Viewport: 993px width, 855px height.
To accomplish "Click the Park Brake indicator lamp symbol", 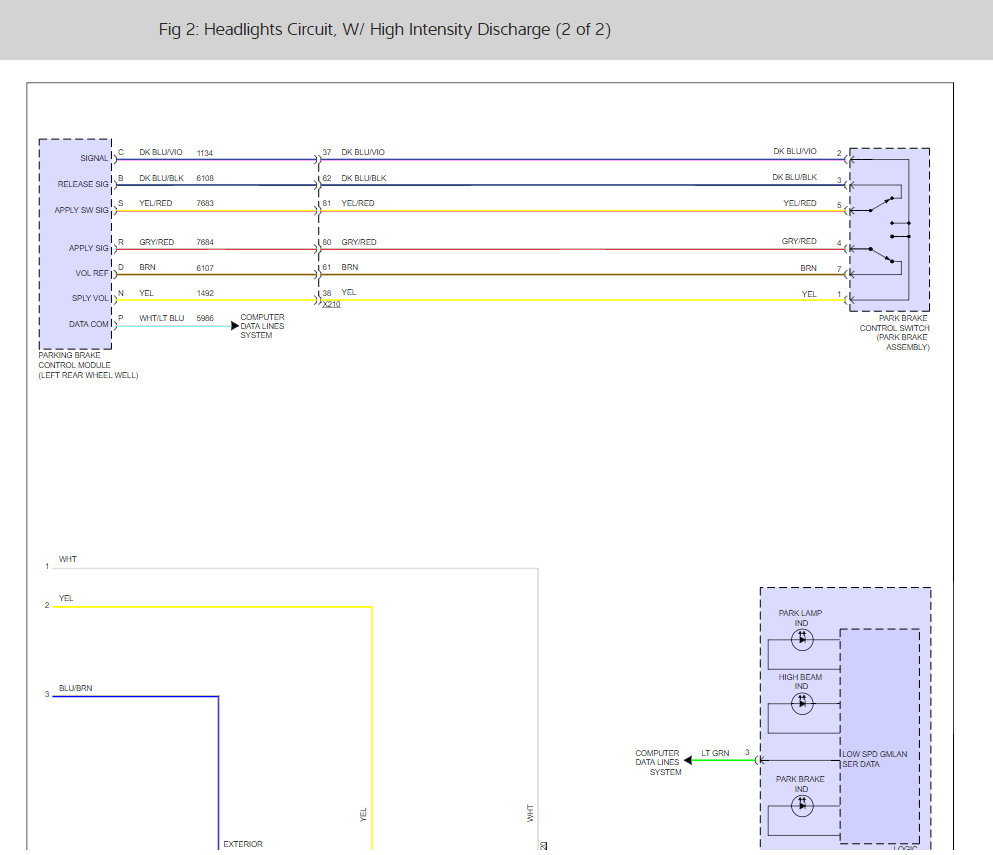I will click(801, 805).
